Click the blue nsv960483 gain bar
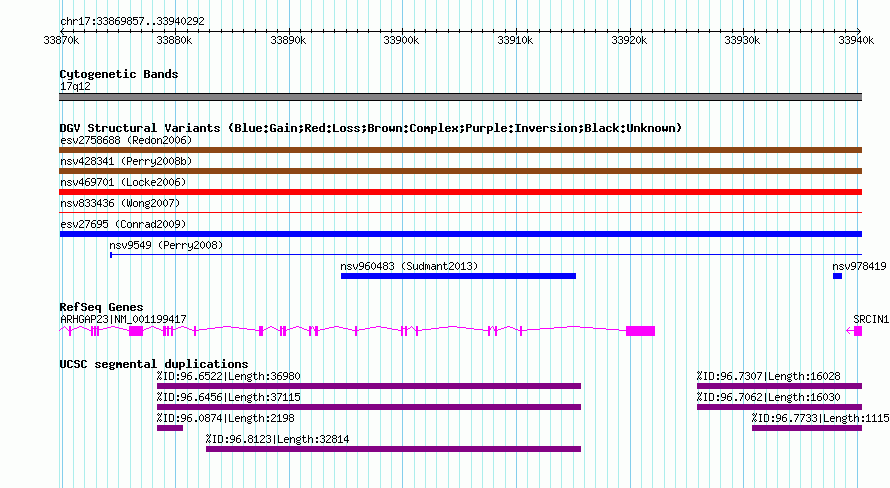The height and width of the screenshot is (488, 890). click(458, 276)
